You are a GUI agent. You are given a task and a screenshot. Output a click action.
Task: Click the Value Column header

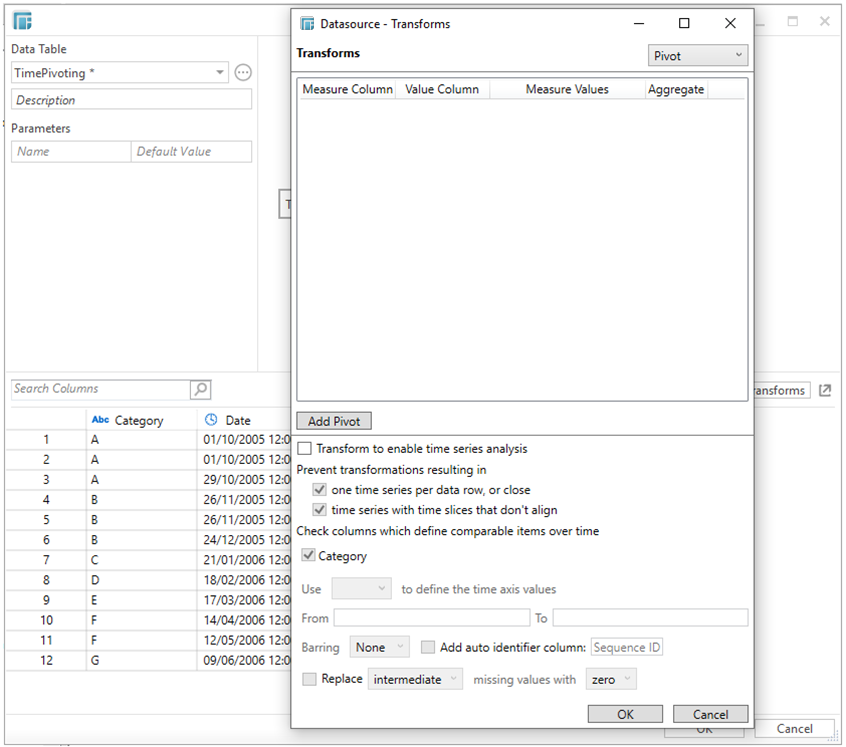[x=442, y=89]
